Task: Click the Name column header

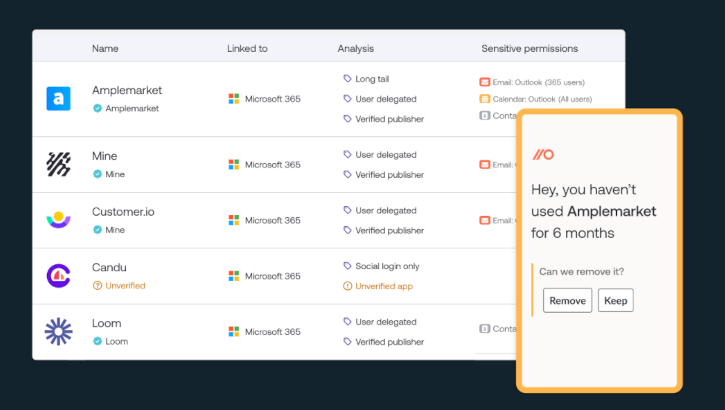Action: click(105, 49)
